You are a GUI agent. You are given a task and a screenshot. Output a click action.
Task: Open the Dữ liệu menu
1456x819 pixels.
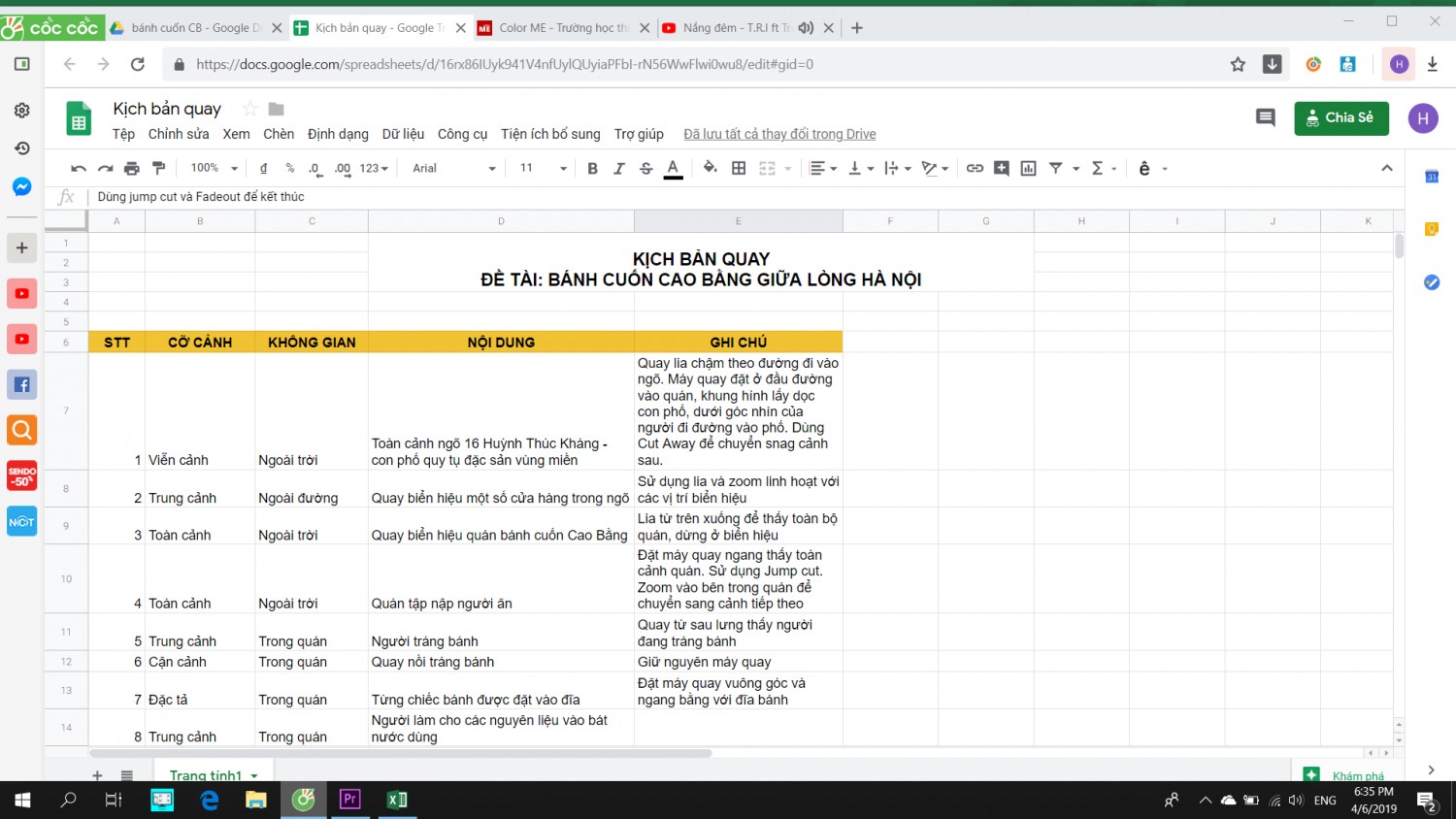[403, 134]
